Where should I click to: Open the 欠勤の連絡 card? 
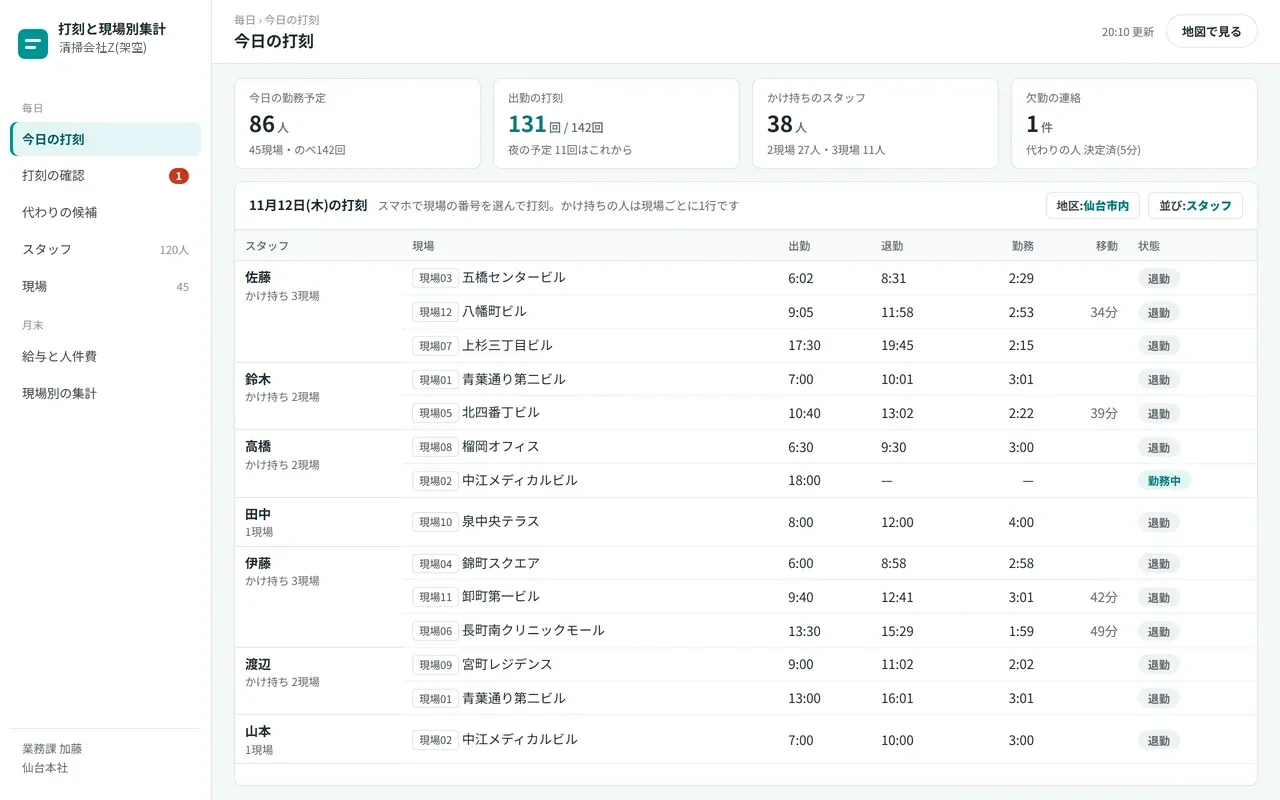(1134, 123)
